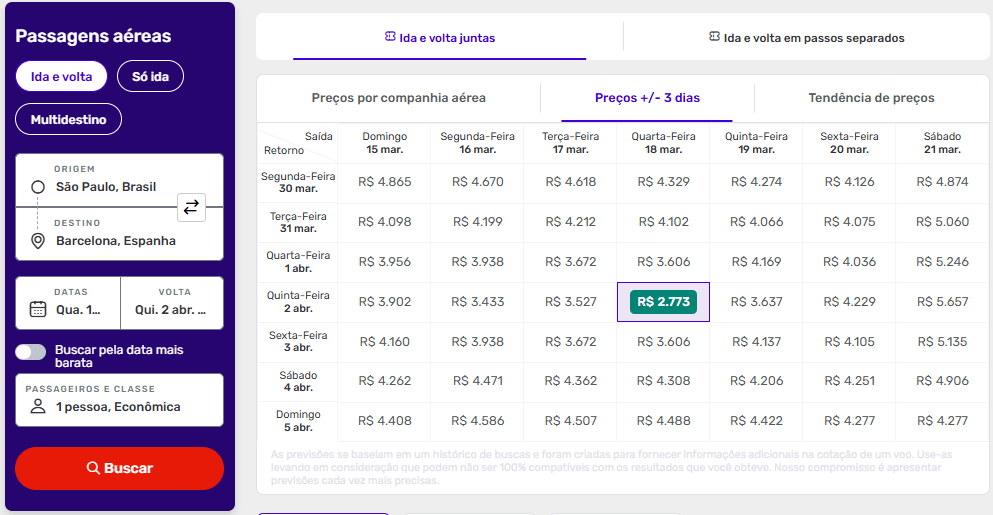This screenshot has width=993, height=515.
Task: Edit destination field Barcelona, Espanha
Action: (116, 241)
